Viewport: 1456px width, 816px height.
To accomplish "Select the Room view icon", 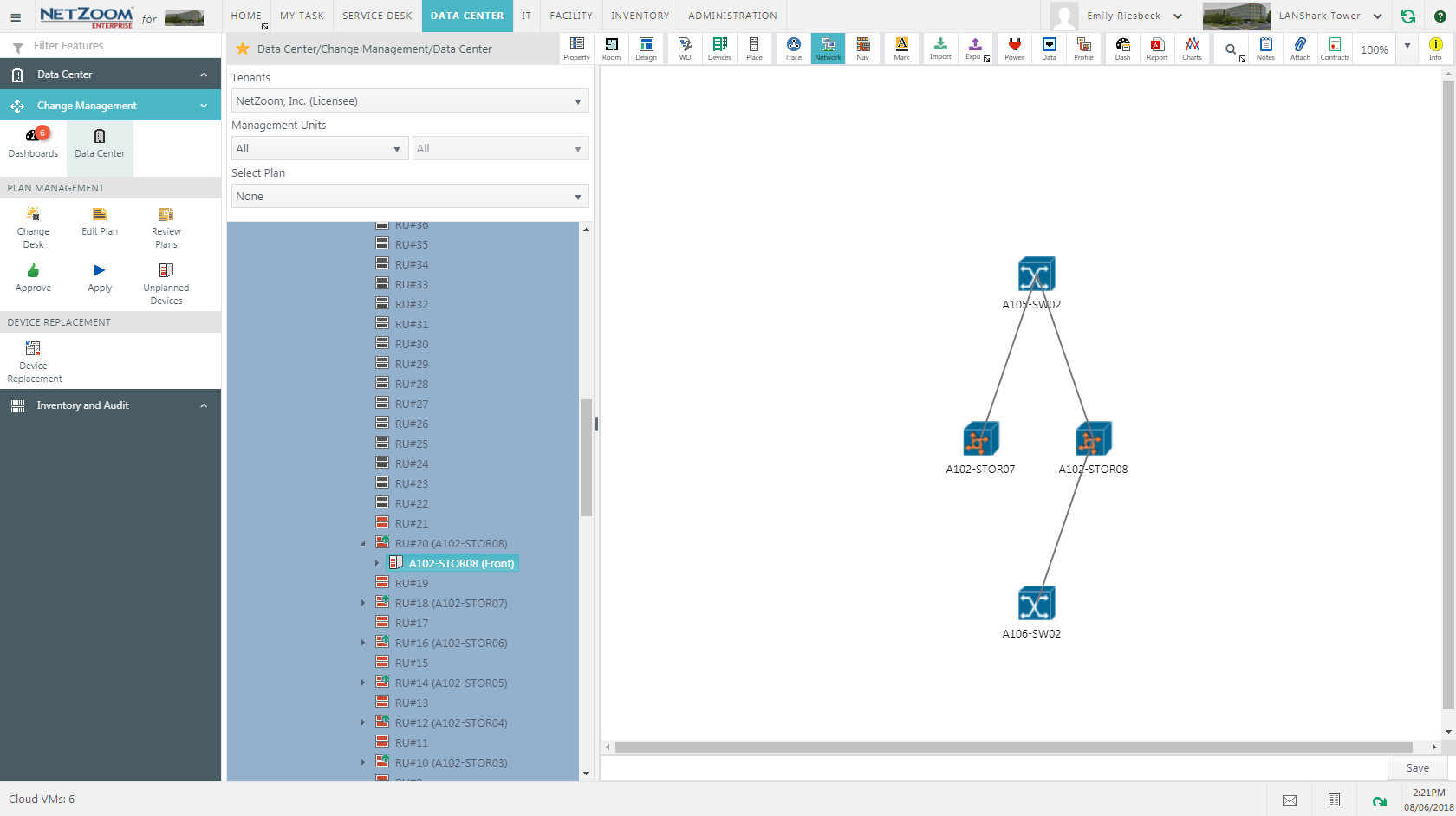I will (611, 49).
